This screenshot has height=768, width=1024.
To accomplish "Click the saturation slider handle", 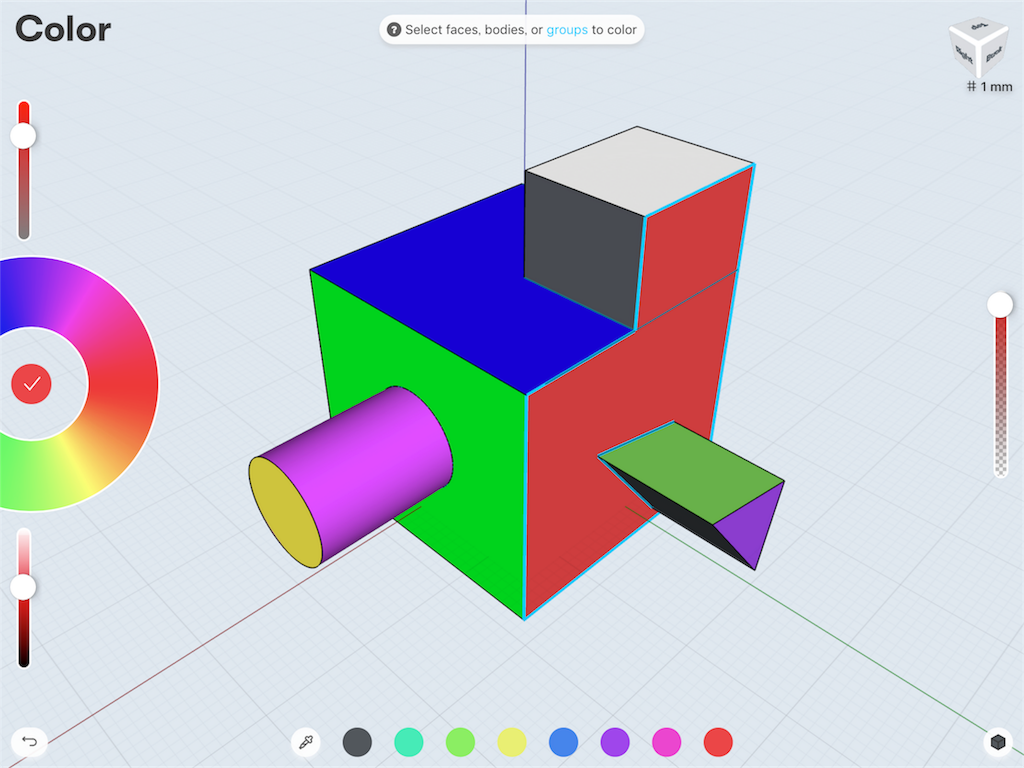I will [x=23, y=136].
